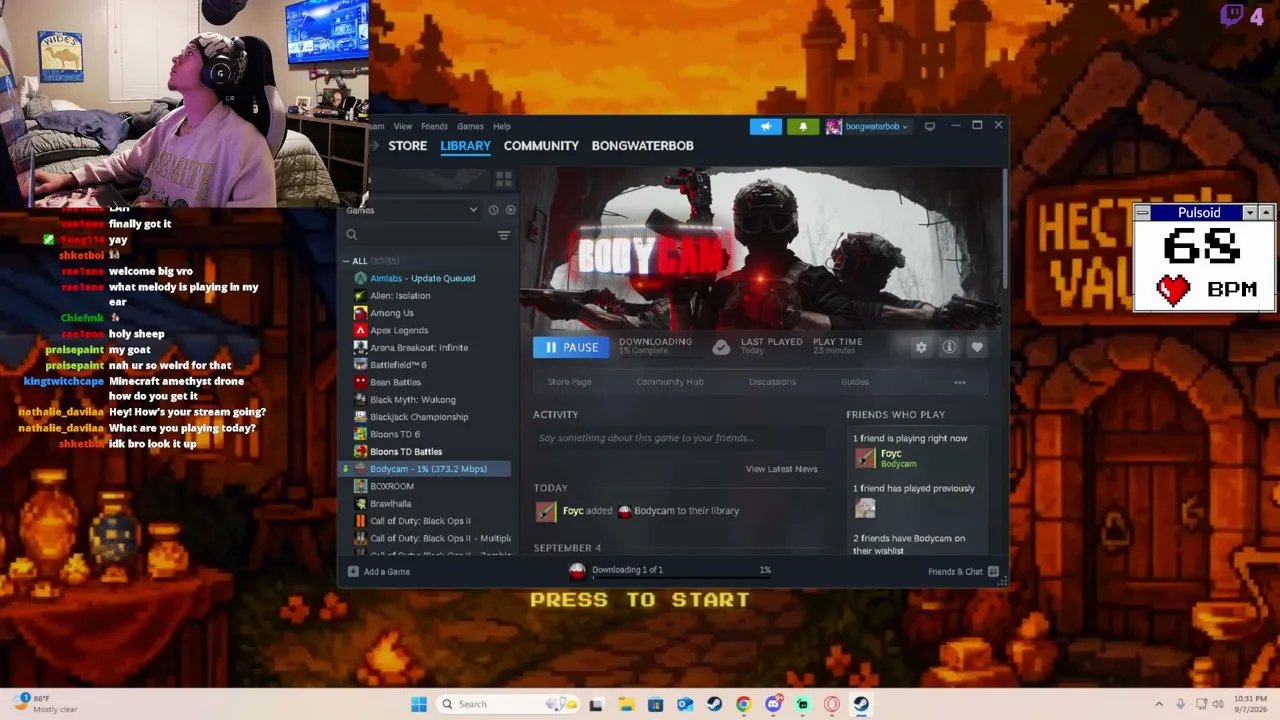Open Bodycam Store Page link
1280x720 pixels.
click(x=569, y=382)
